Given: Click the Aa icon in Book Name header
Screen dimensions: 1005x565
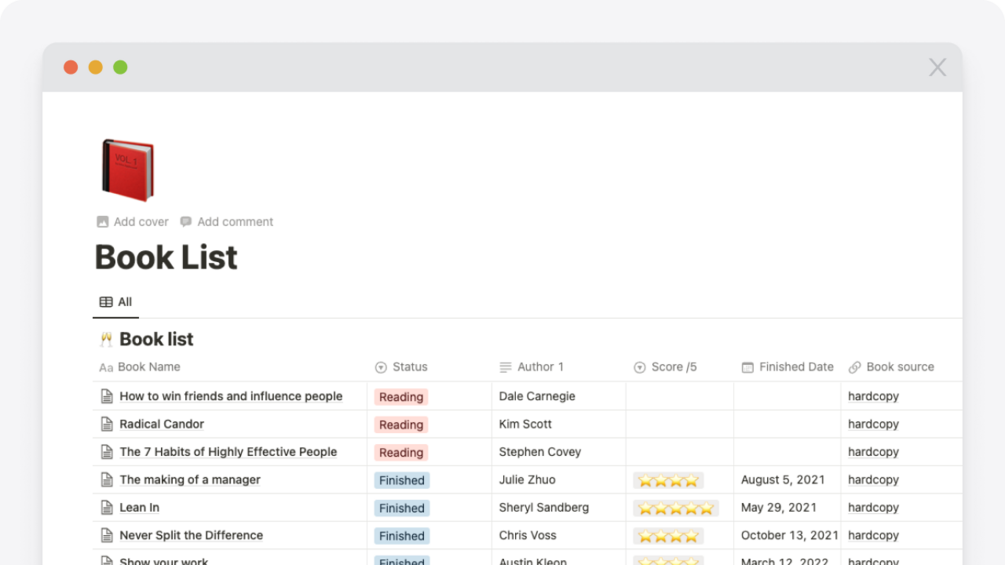Looking at the screenshot, I should [106, 368].
